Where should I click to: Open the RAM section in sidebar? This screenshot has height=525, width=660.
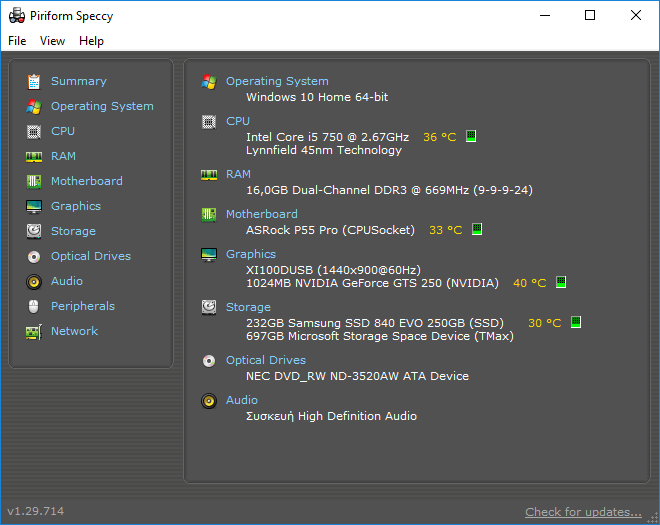pos(63,156)
